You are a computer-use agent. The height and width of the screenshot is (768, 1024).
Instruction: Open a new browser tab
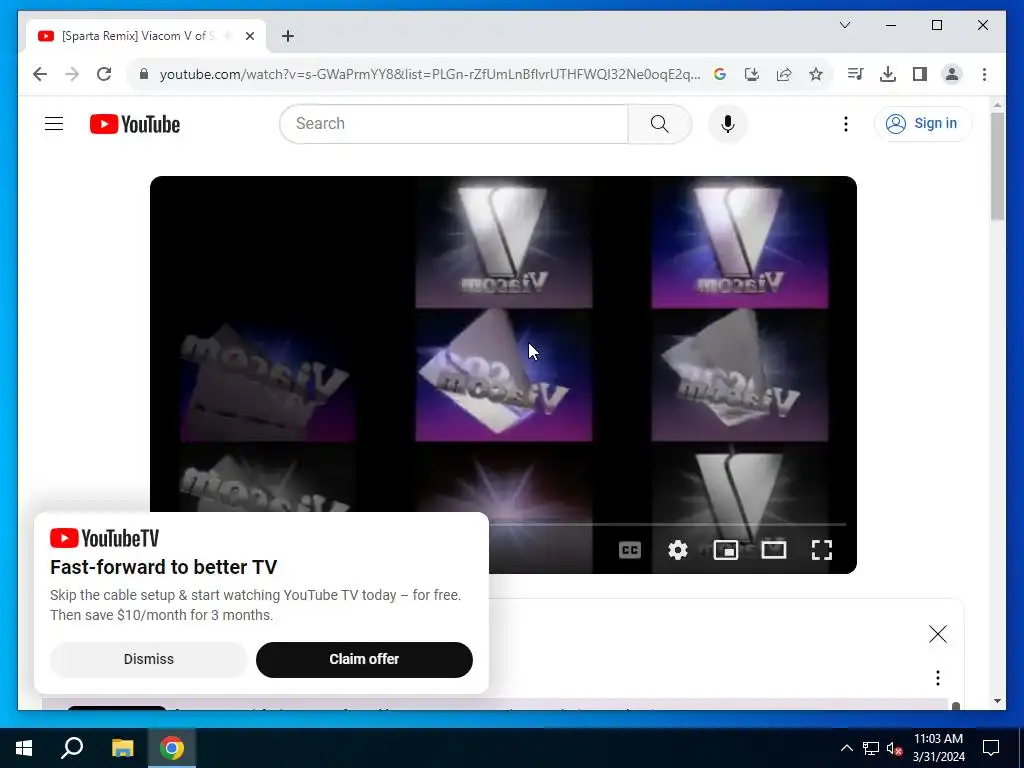click(x=288, y=36)
